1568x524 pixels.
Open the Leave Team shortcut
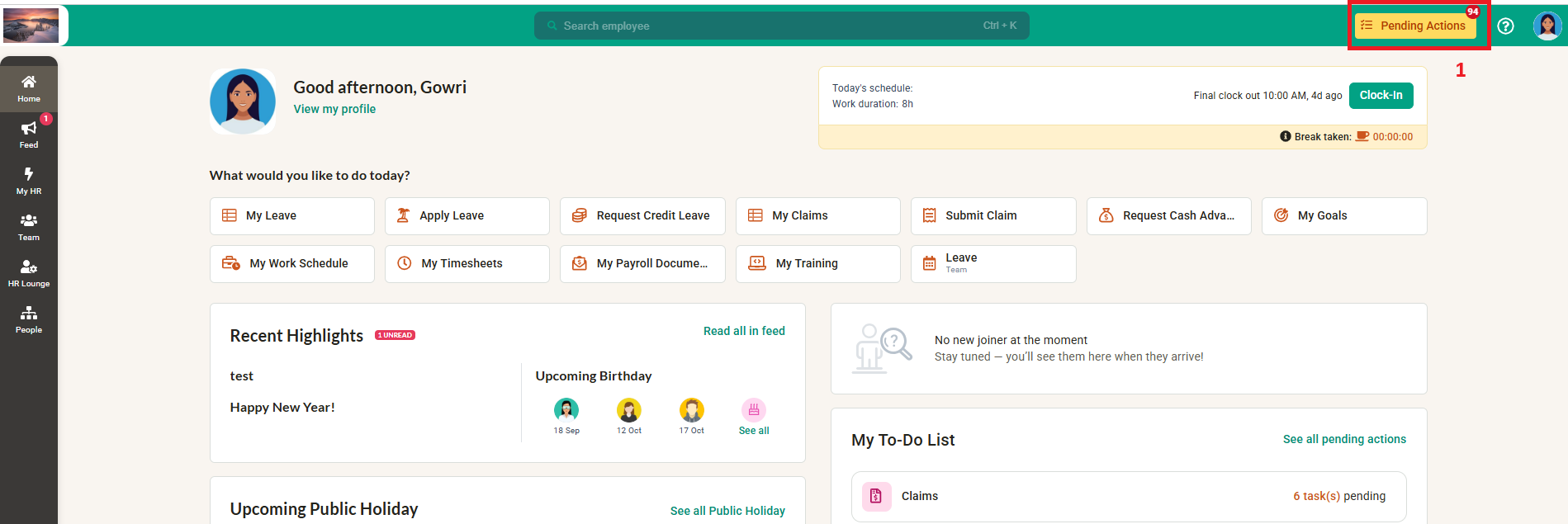click(x=993, y=264)
